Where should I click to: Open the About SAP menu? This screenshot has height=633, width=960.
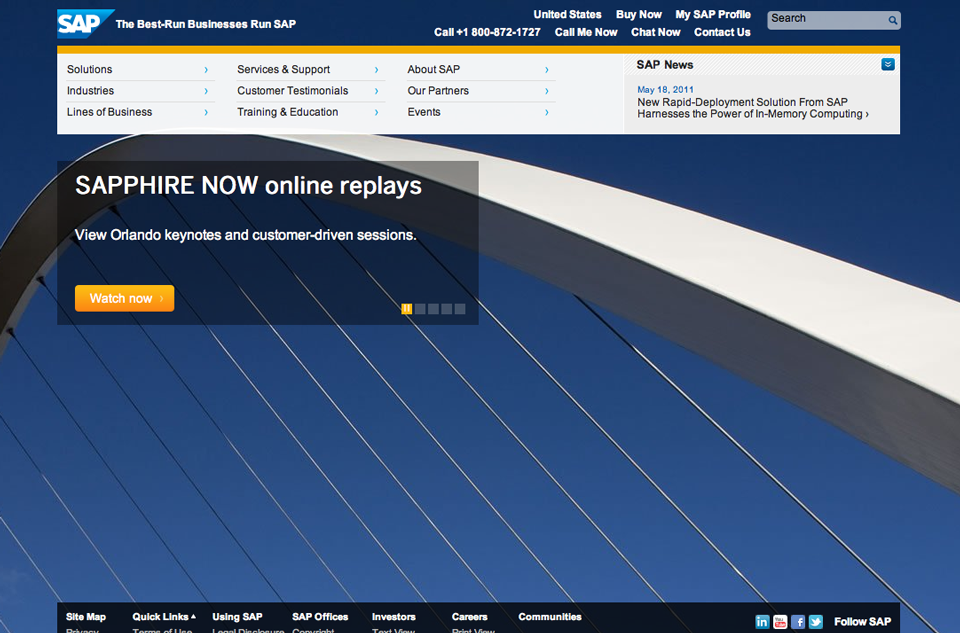tap(433, 69)
